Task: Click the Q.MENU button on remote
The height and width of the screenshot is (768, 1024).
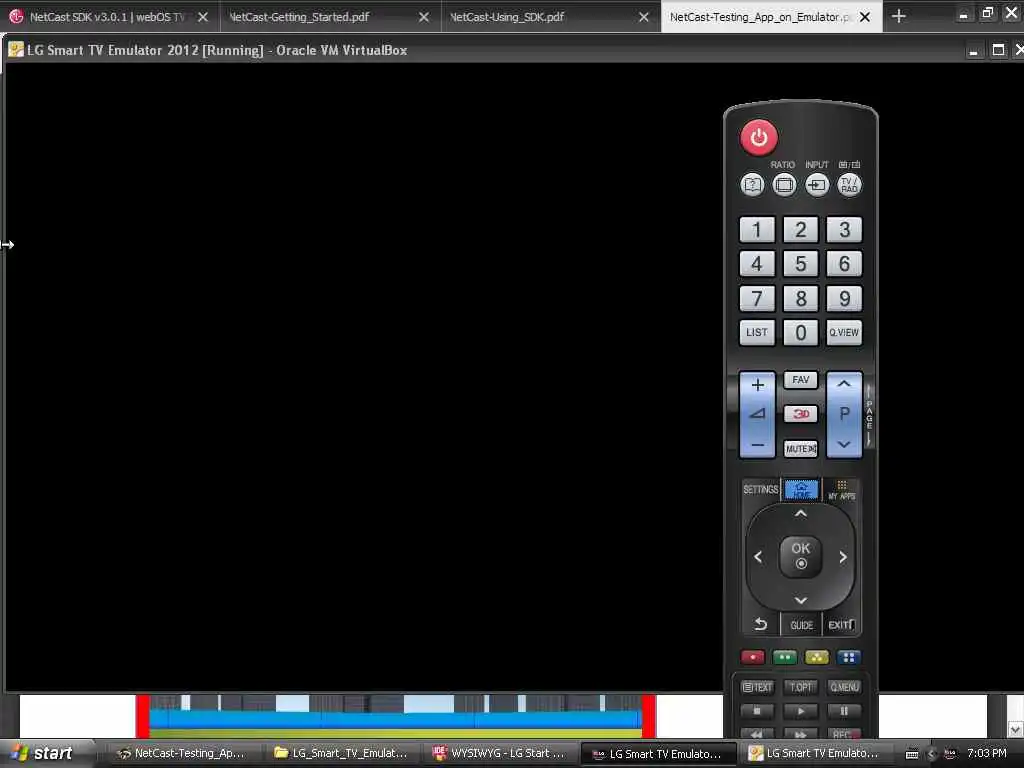Action: 844,688
